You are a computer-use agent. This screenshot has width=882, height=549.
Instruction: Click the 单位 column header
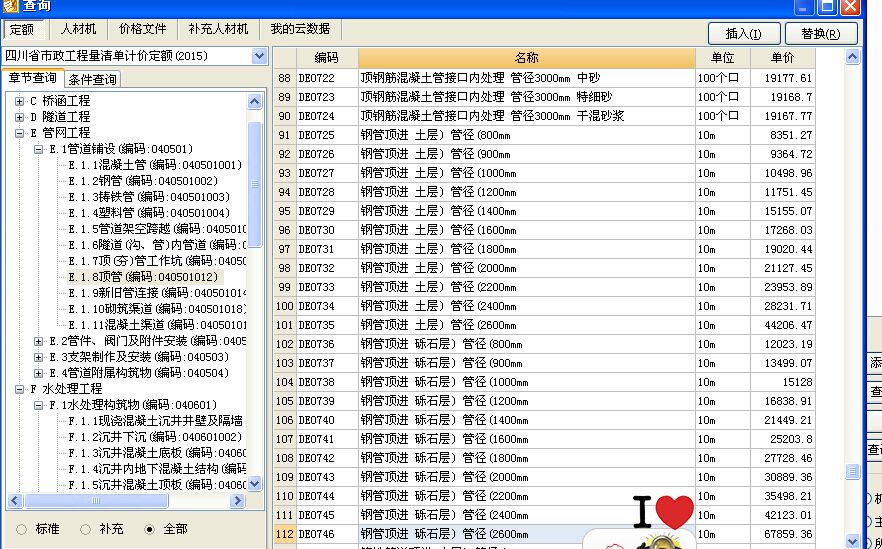[x=723, y=58]
